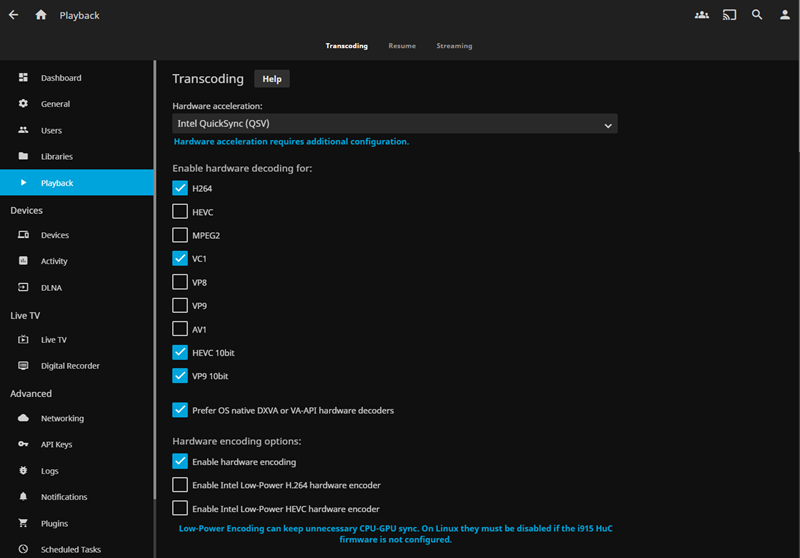Open search with magnifier icon
800x558 pixels.
[x=757, y=15]
